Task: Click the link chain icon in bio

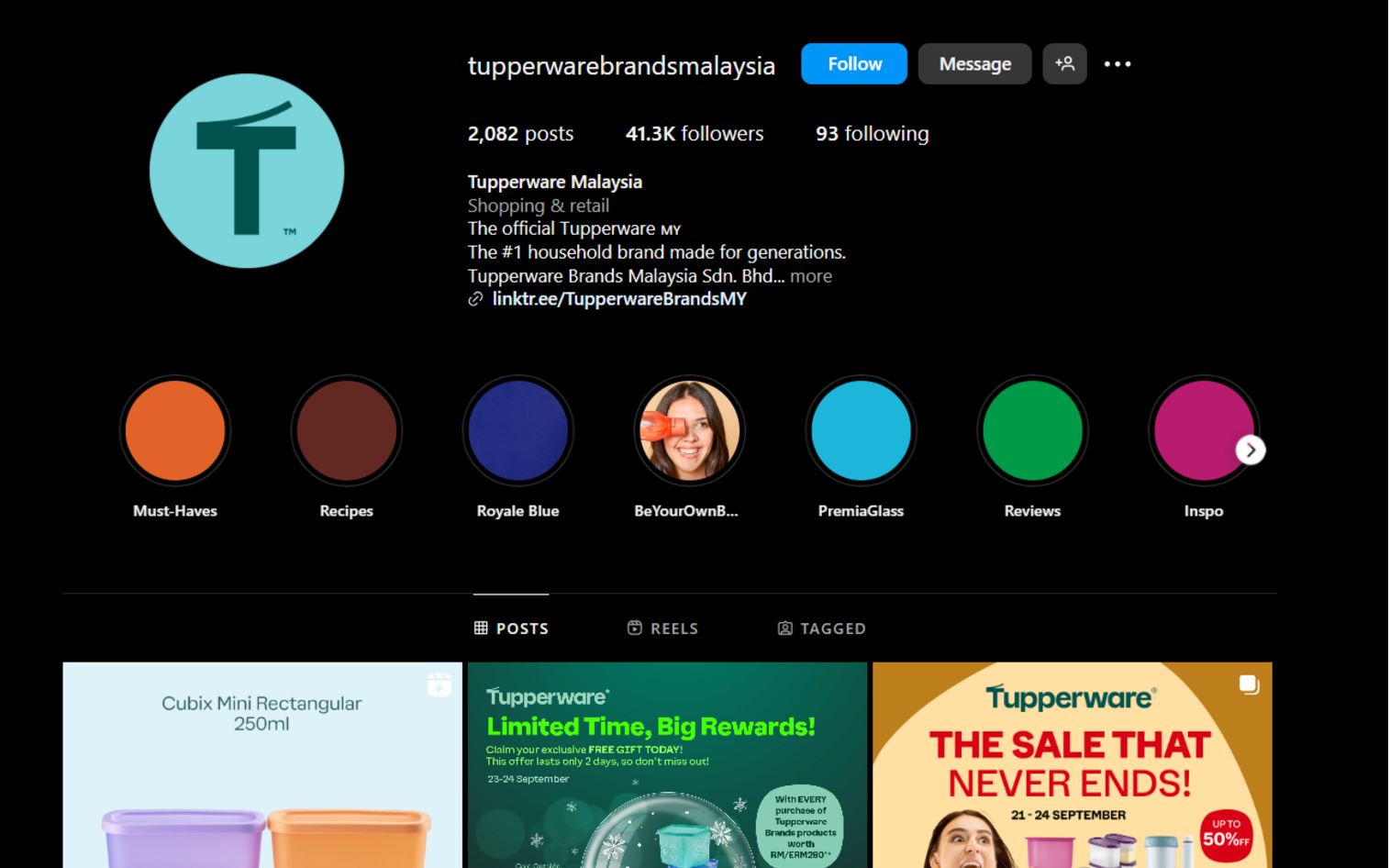Action: point(475,299)
